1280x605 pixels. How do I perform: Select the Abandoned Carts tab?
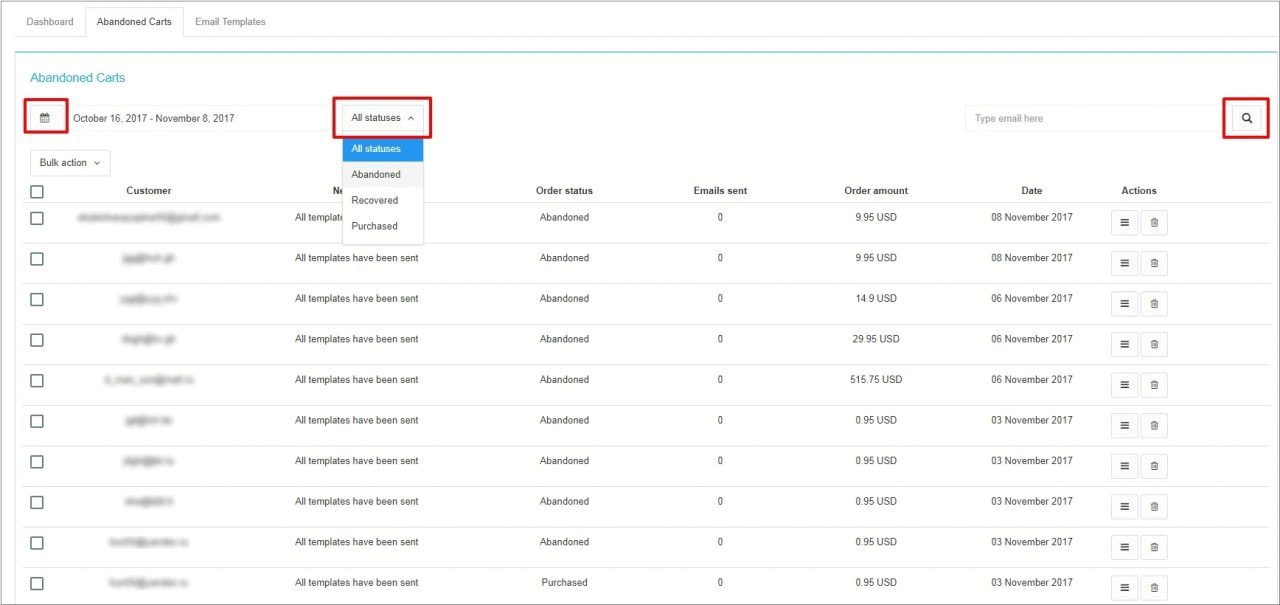tap(134, 21)
